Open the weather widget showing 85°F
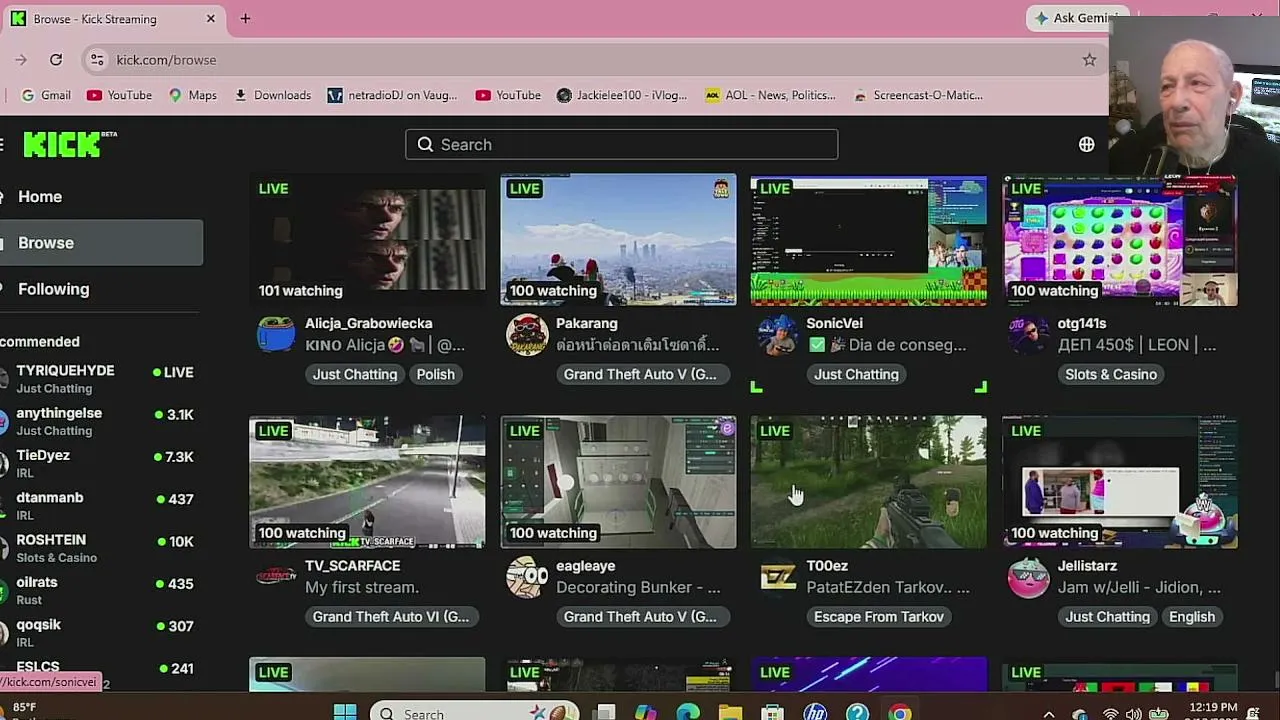 click(x=25, y=710)
